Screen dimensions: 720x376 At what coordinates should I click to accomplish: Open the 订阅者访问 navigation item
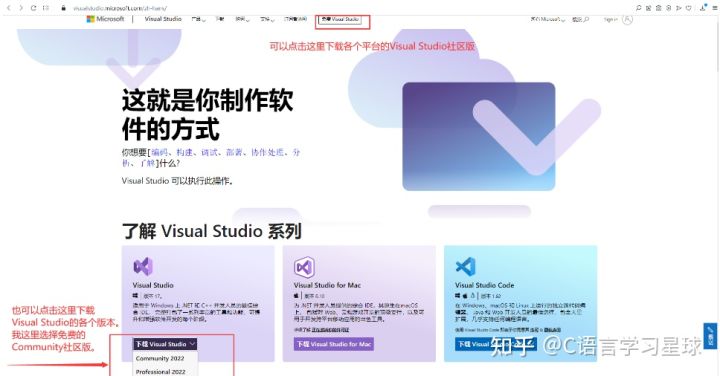coord(295,19)
